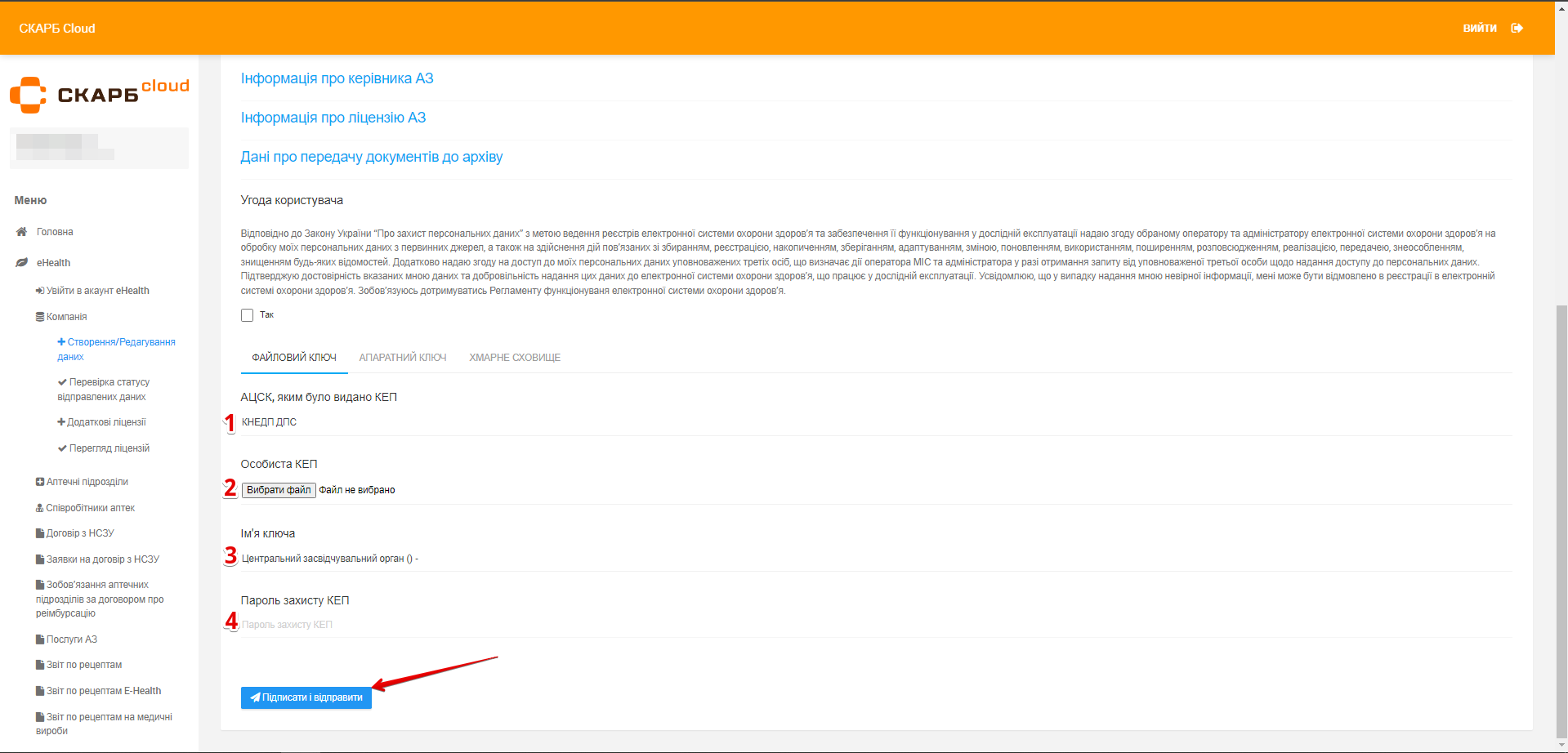Image resolution: width=1568 pixels, height=753 pixels.
Task: Click the people icon beside Співробітники аптек
Action: 40,508
